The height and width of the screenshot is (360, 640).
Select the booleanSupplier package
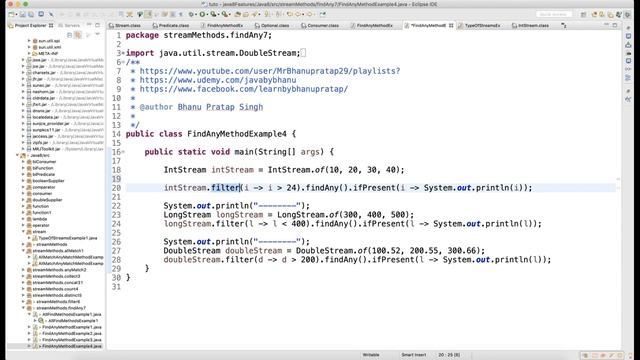(x=48, y=181)
